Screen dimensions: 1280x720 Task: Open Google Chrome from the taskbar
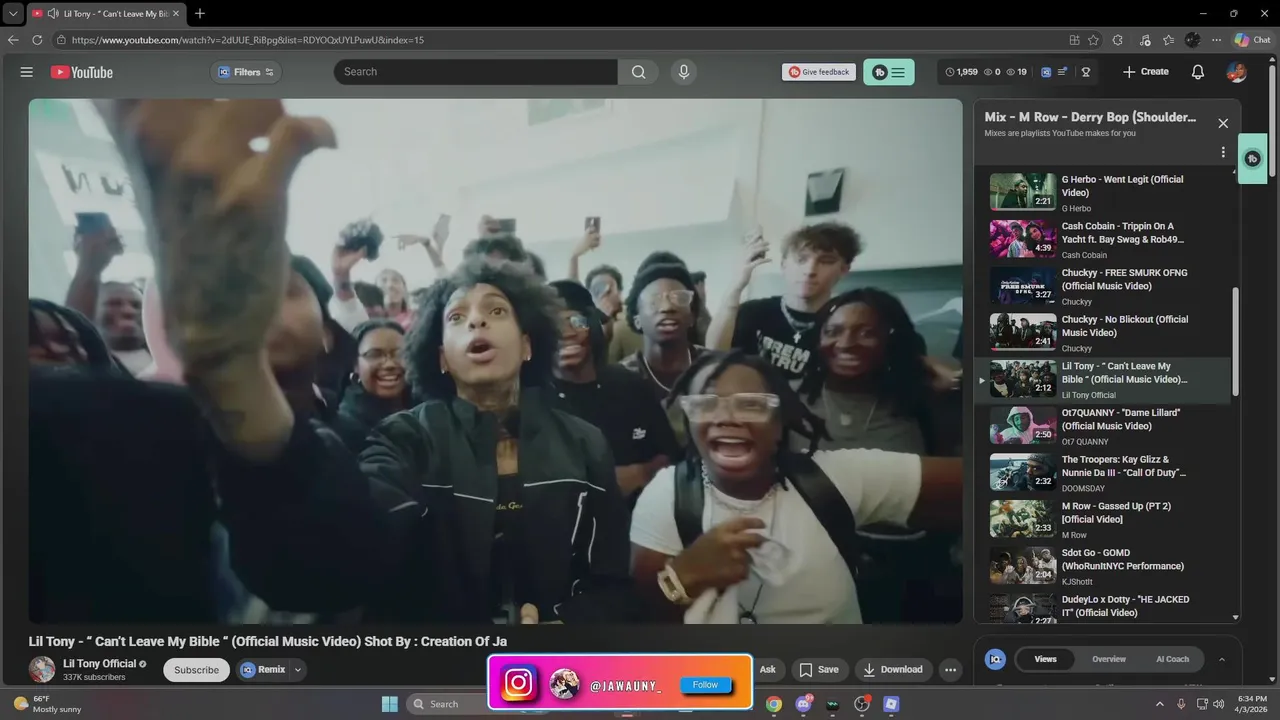tap(774, 704)
